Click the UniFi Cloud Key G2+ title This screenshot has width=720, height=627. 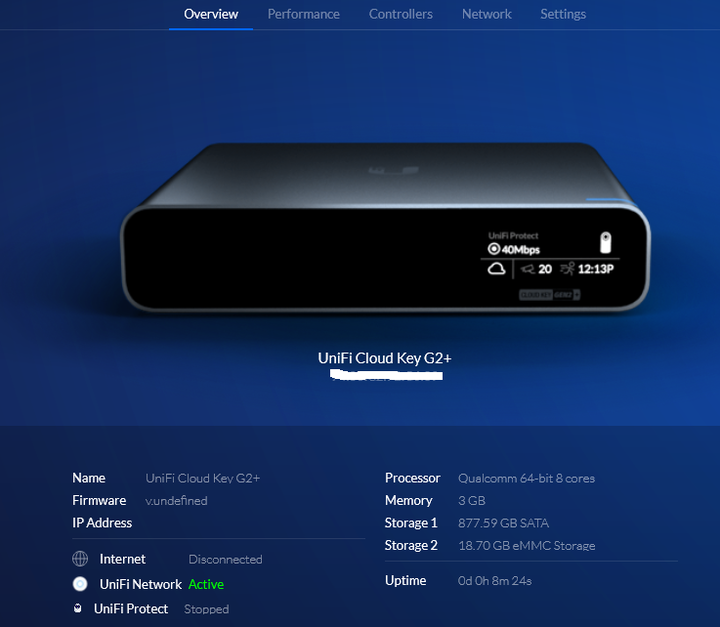point(385,358)
